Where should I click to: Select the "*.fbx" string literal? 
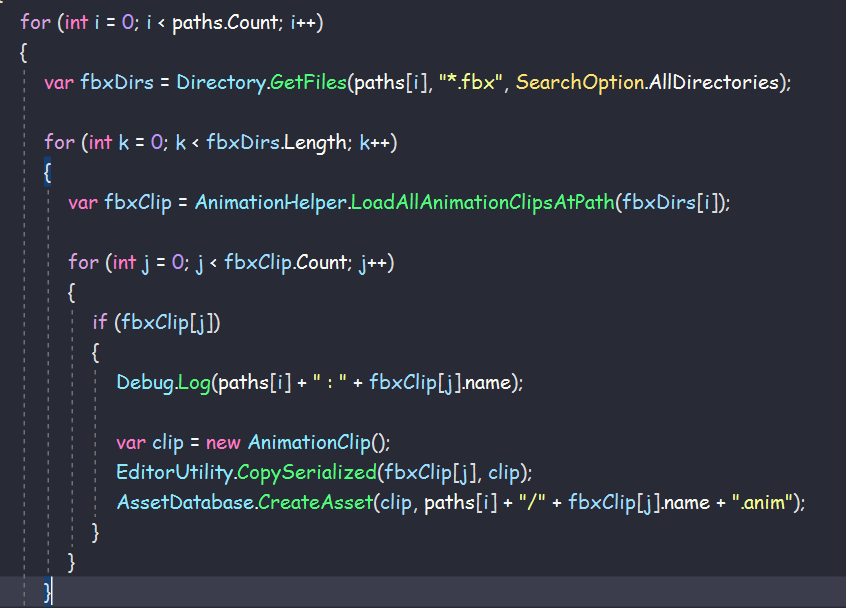point(470,83)
